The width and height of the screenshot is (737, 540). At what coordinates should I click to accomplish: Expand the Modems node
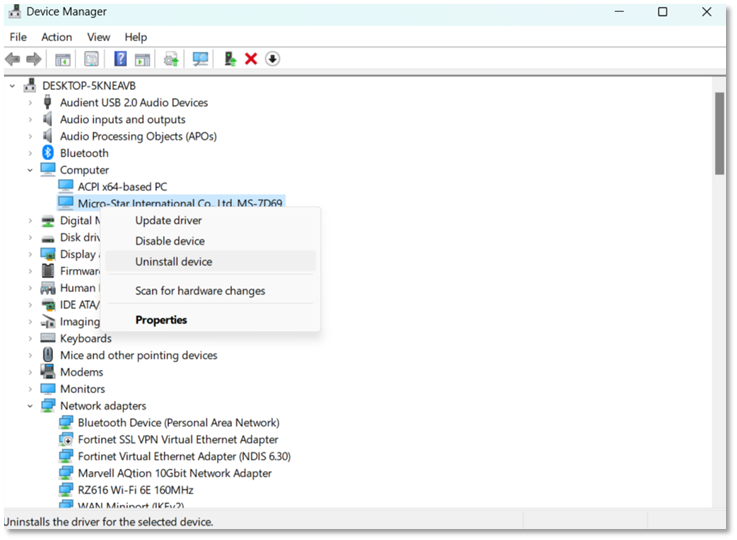[30, 372]
